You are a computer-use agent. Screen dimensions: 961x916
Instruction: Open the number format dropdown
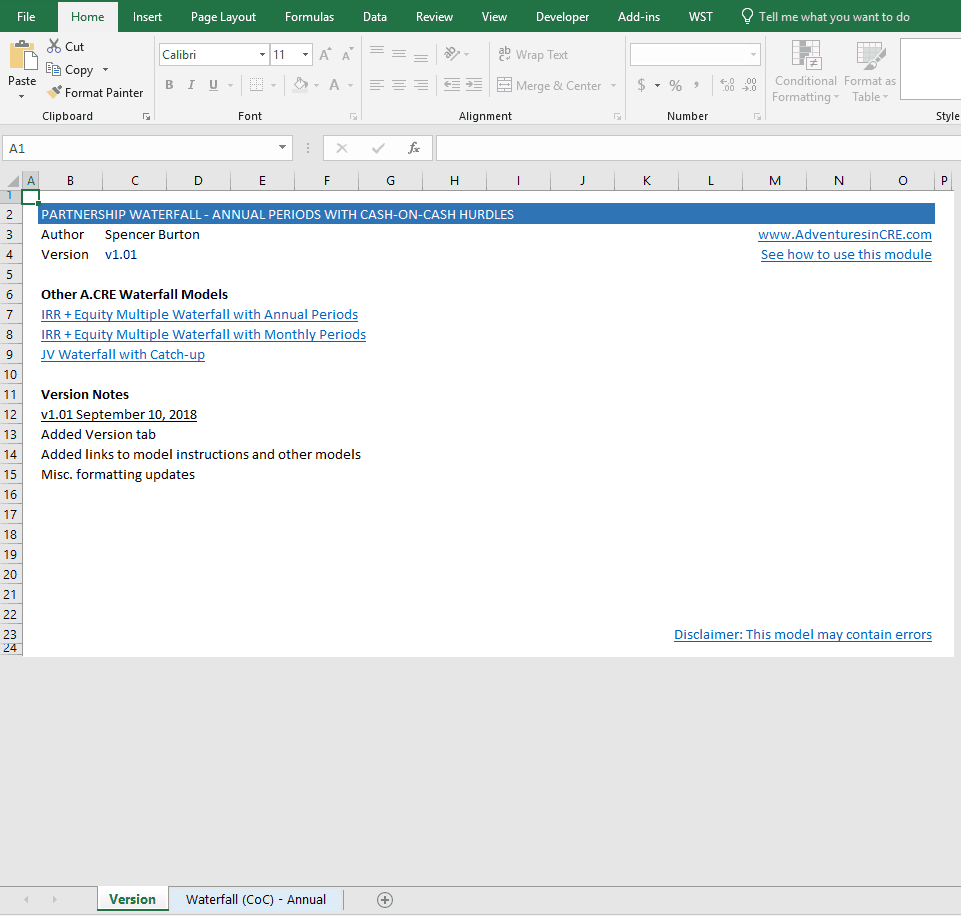click(753, 55)
